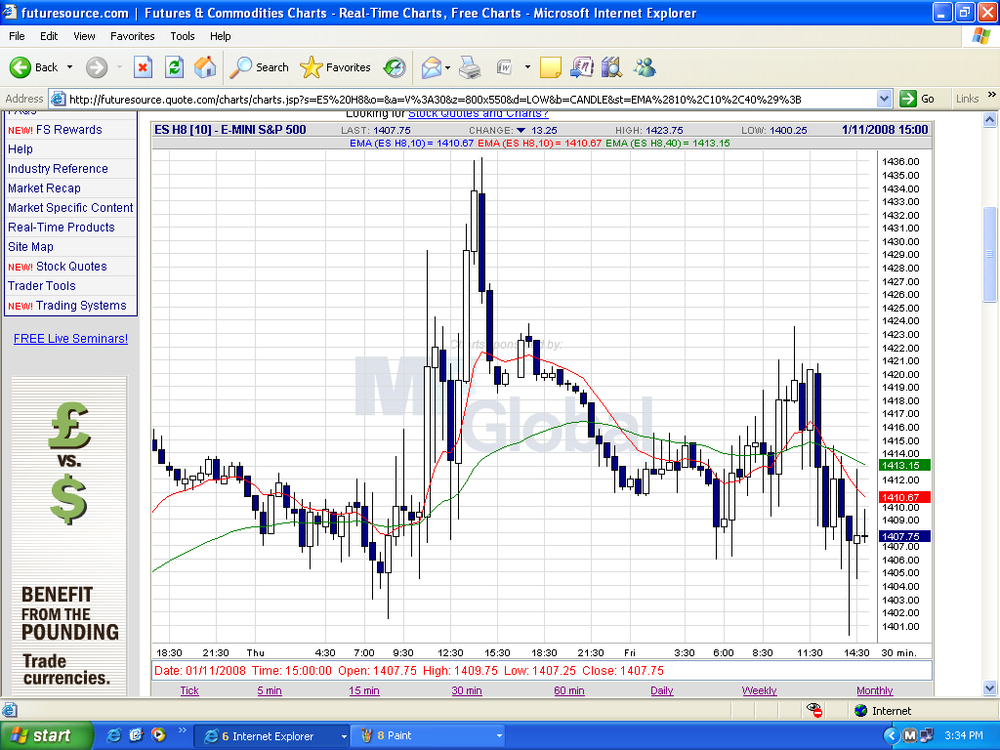
Task: Open the Back button history dropdown
Action: (70, 67)
